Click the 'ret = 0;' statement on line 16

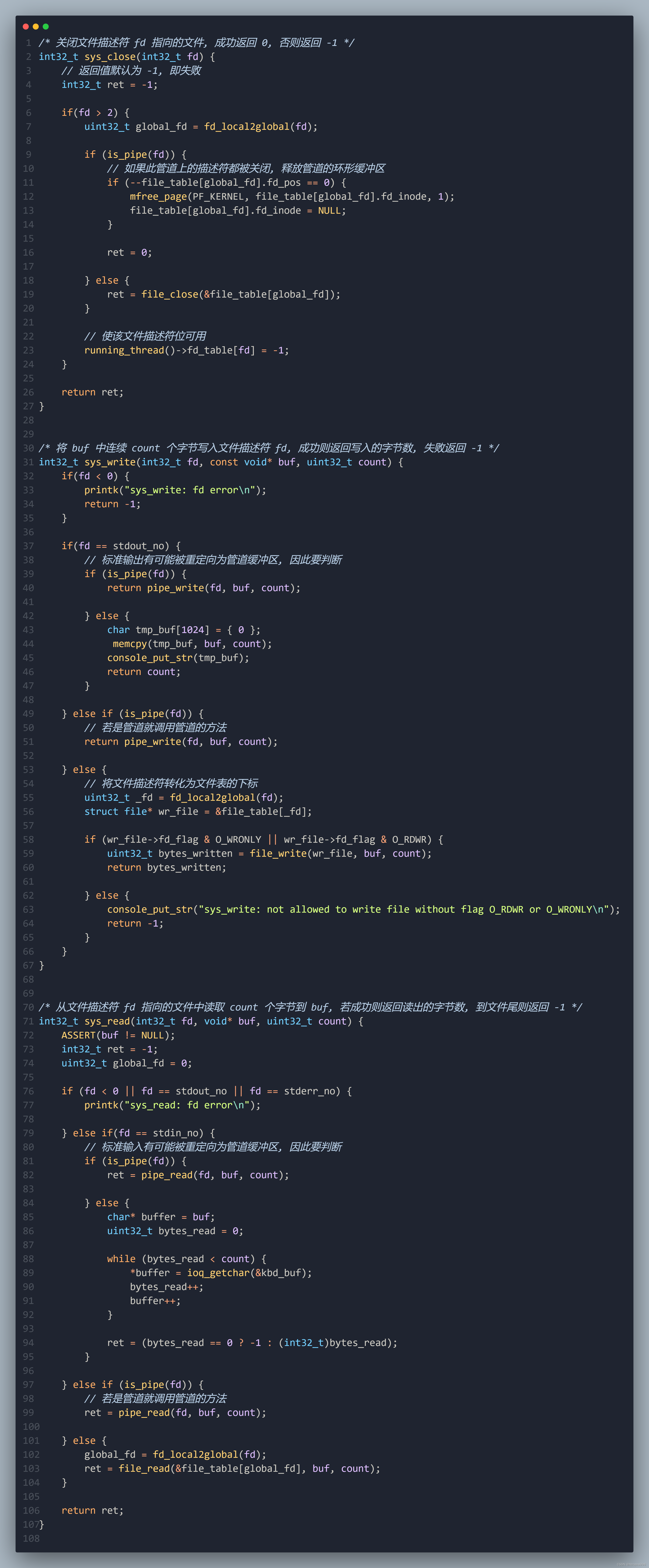point(130,253)
